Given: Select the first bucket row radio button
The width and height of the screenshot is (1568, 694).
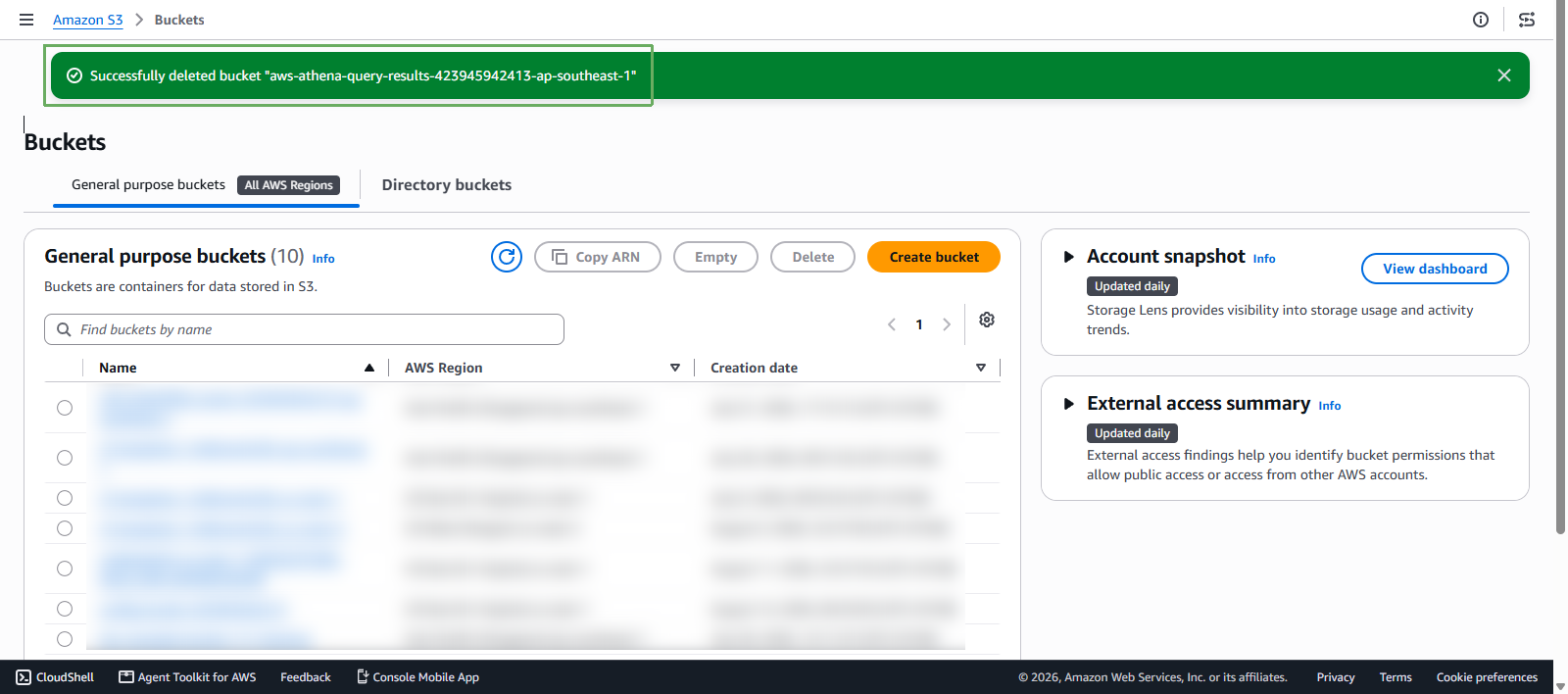Looking at the screenshot, I should [x=65, y=408].
